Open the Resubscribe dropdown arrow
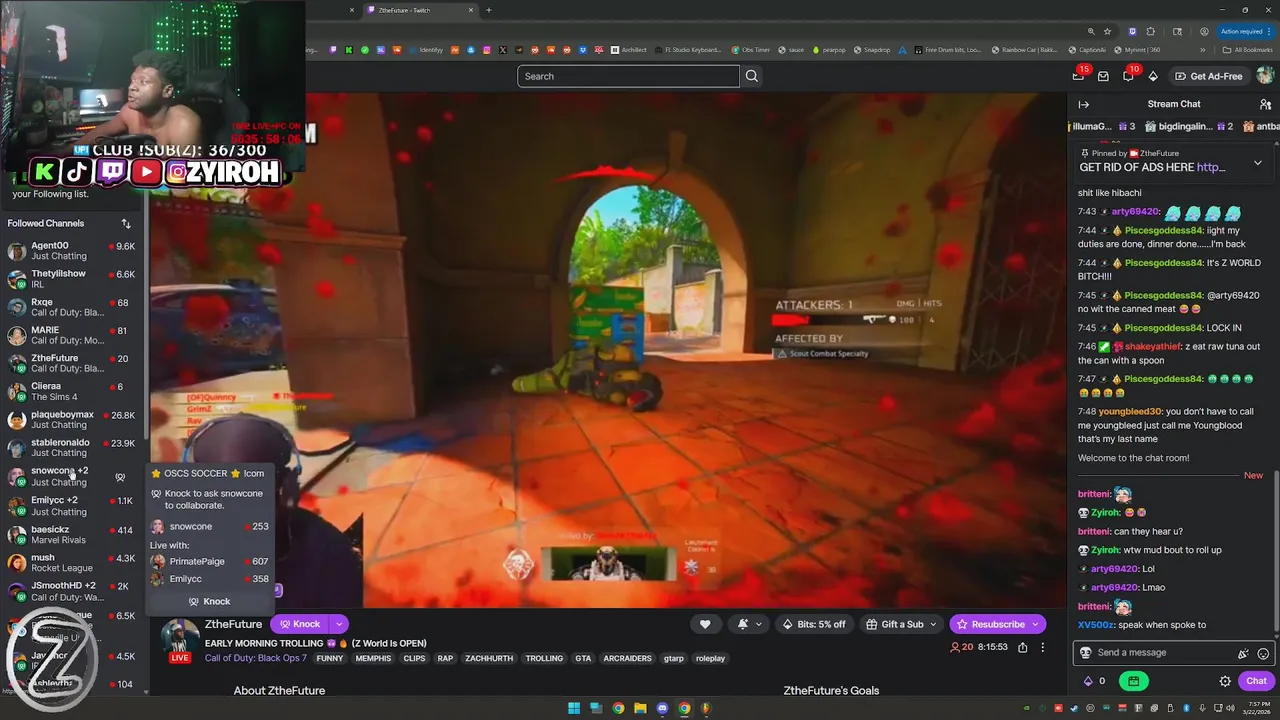The height and width of the screenshot is (720, 1280). [1036, 624]
